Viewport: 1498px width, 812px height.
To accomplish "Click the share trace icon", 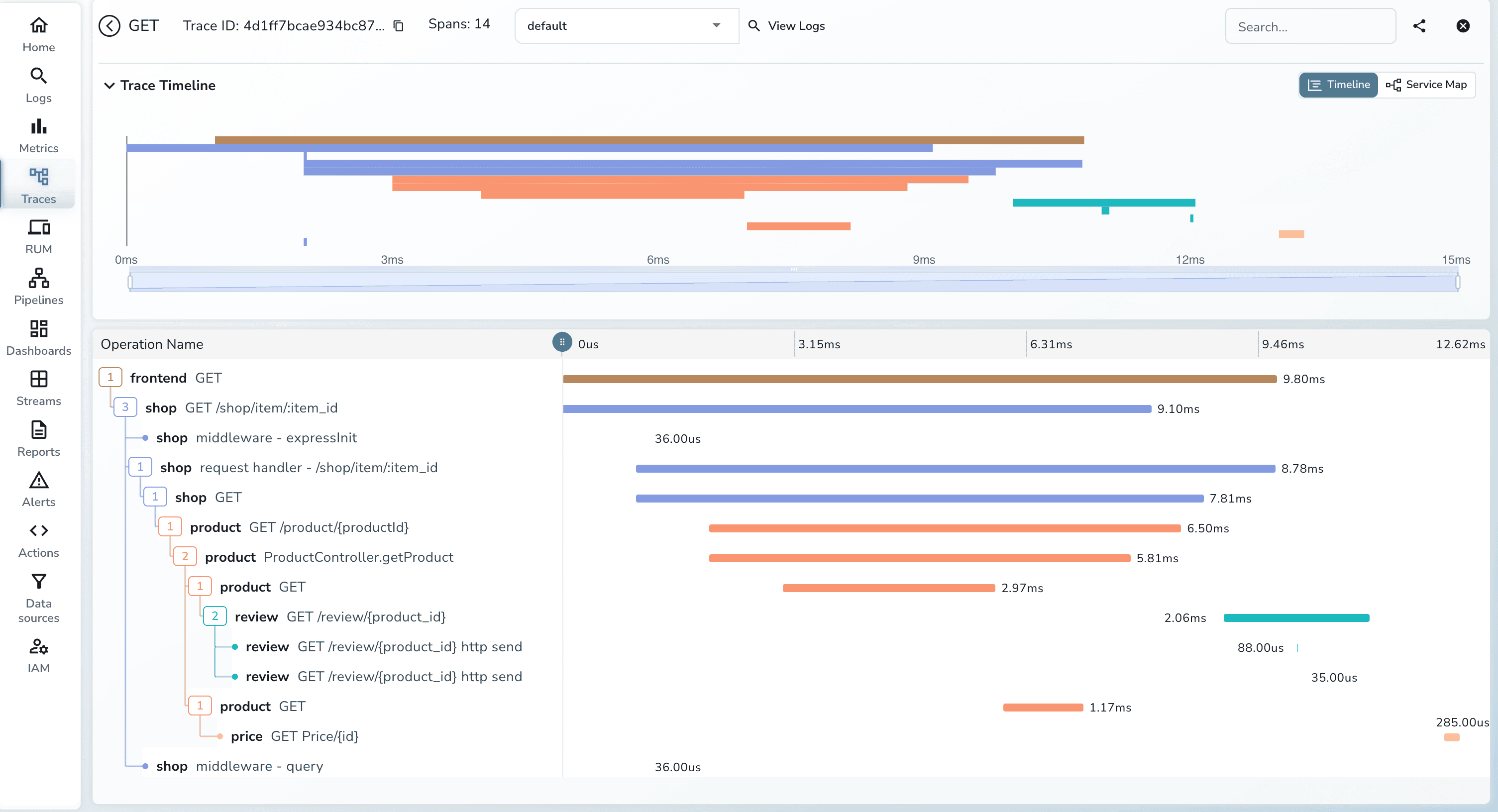I will coord(1419,25).
